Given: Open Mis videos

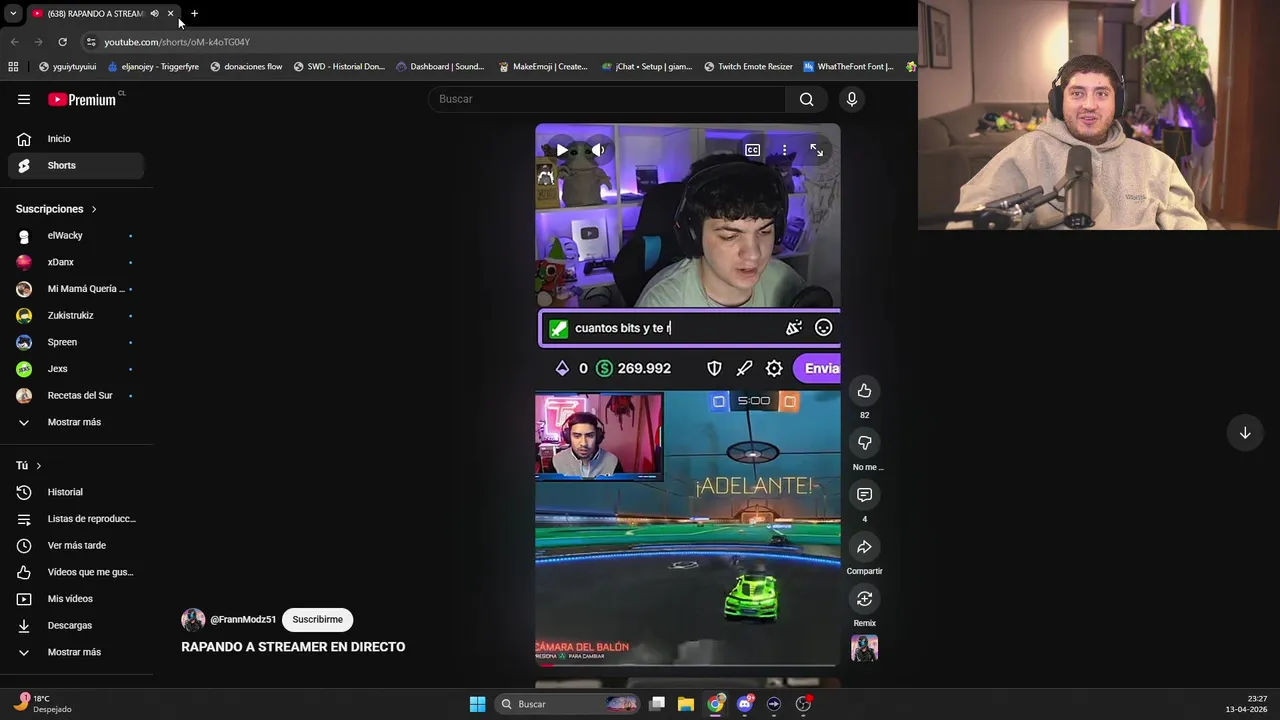Looking at the screenshot, I should pyautogui.click(x=76, y=599).
